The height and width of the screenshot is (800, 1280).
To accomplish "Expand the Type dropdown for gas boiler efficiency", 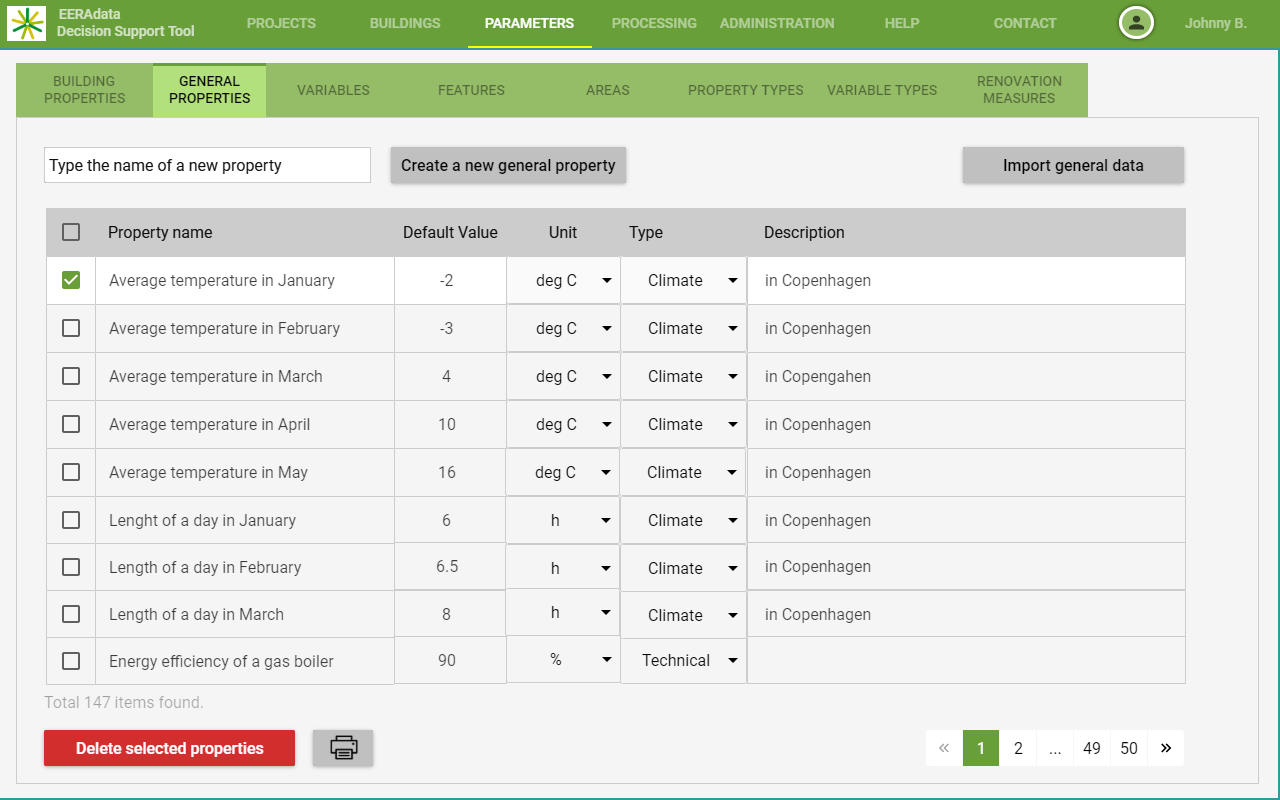I will pyautogui.click(x=732, y=661).
